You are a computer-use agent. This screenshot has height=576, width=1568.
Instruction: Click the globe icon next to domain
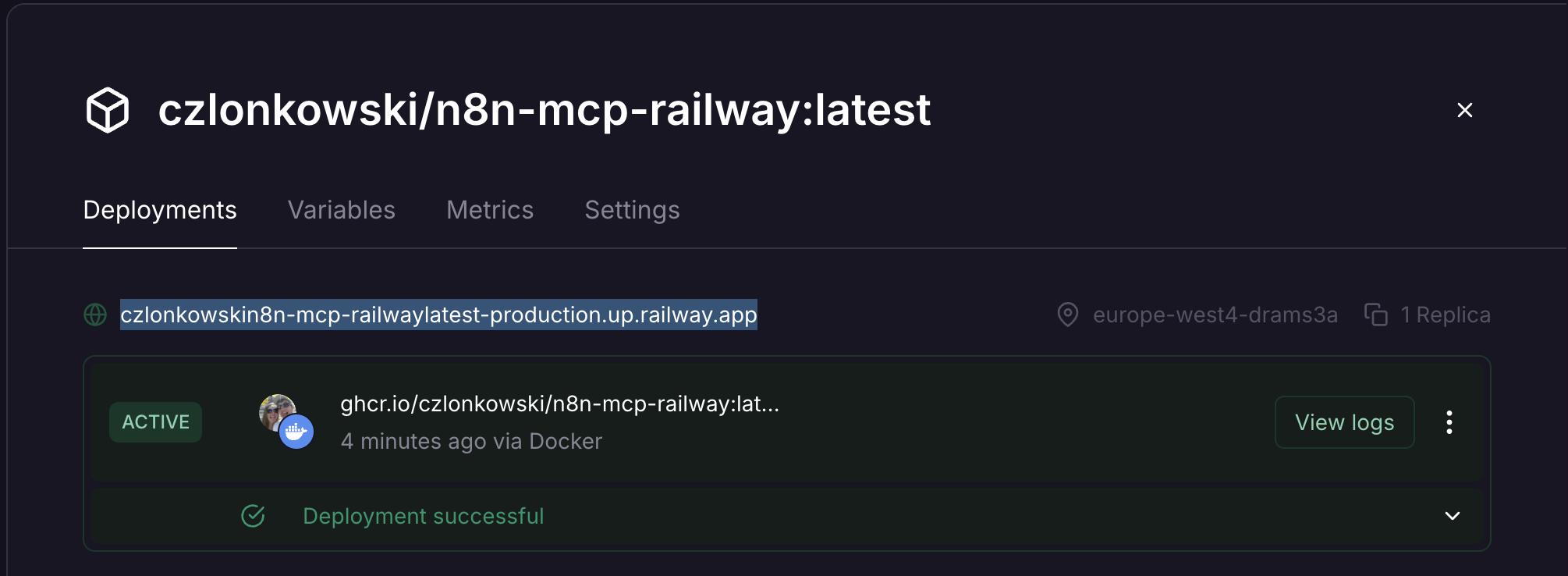point(95,315)
